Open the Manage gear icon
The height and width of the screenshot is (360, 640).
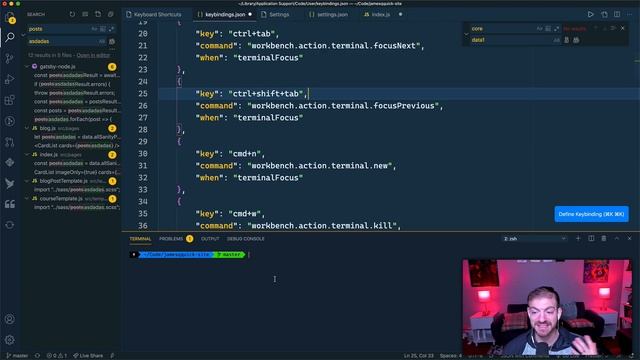point(10,340)
